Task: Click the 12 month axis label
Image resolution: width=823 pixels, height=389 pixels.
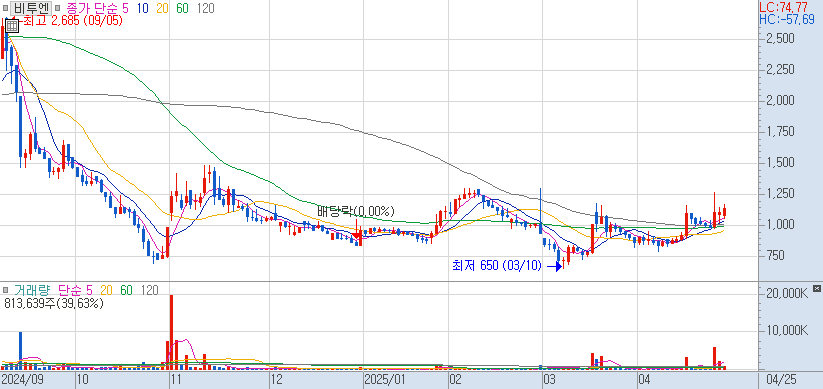Action: (277, 379)
